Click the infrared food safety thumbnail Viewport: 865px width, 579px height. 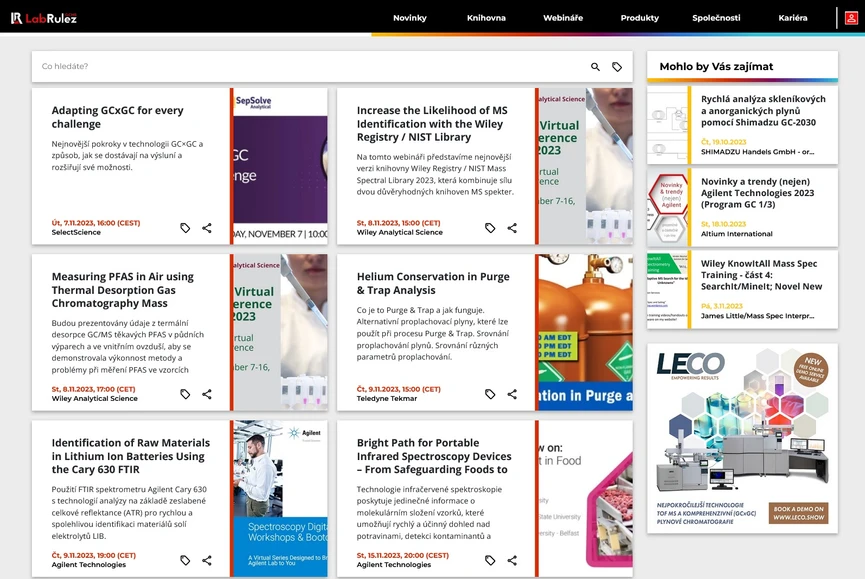point(586,498)
